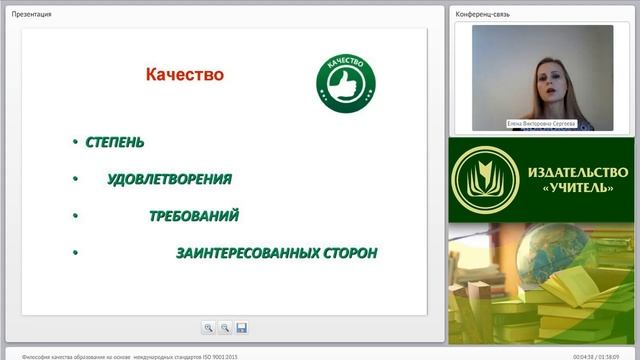Viewport: 640px width, 360px height.
Task: Select the red slide title Качество
Action: (185, 75)
